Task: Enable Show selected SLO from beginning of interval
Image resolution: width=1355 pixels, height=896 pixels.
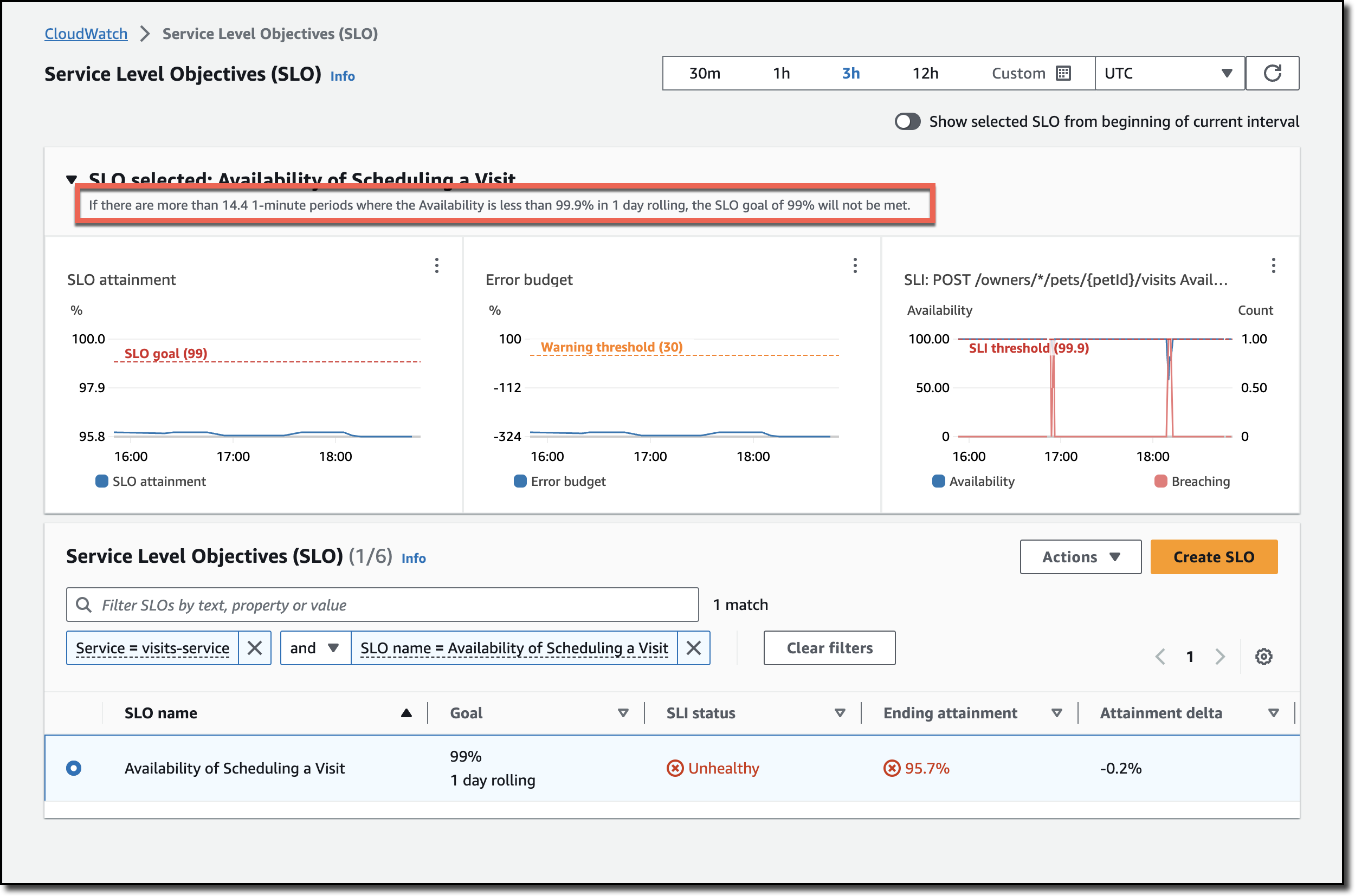Action: click(x=907, y=121)
